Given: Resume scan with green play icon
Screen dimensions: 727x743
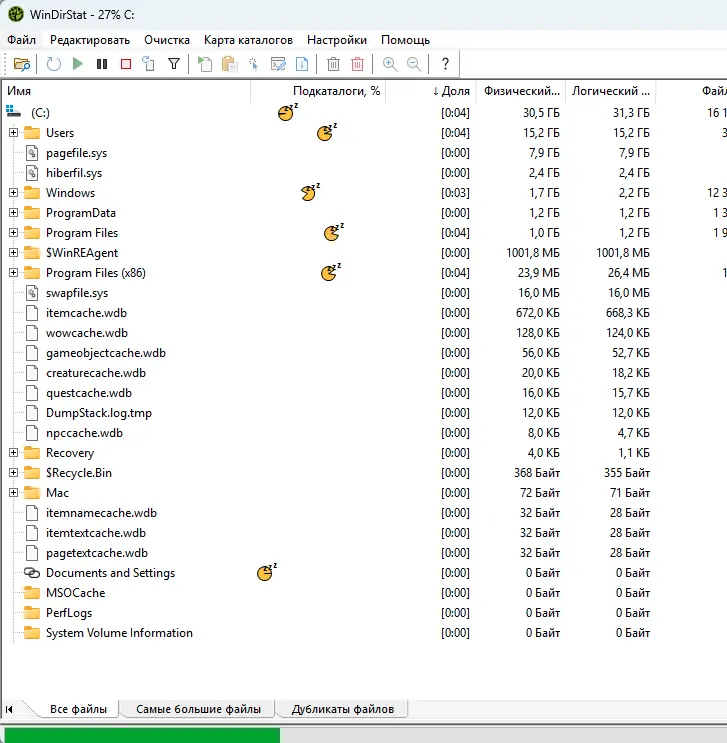Looking at the screenshot, I should click(78, 63).
